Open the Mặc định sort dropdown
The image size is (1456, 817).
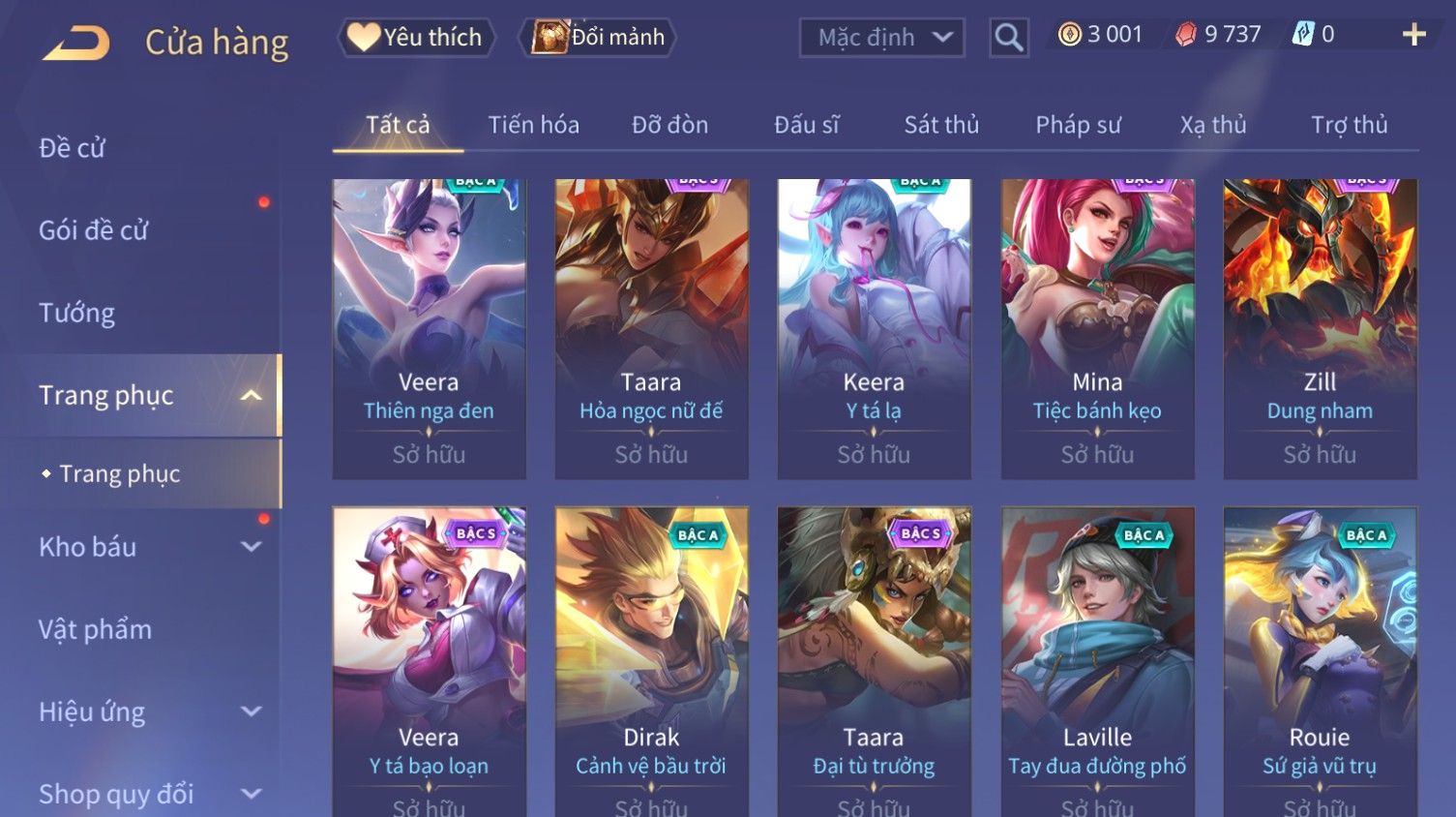[x=881, y=38]
